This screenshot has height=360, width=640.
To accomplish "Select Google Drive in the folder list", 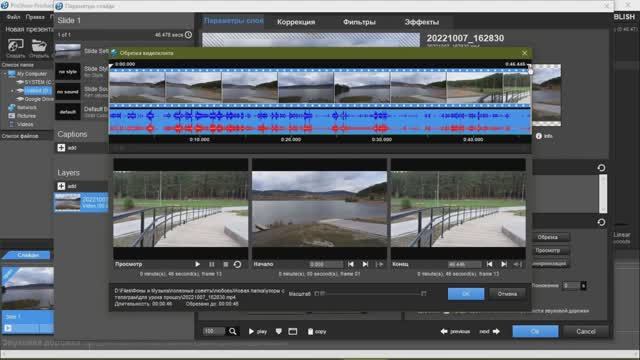I will click(35, 99).
